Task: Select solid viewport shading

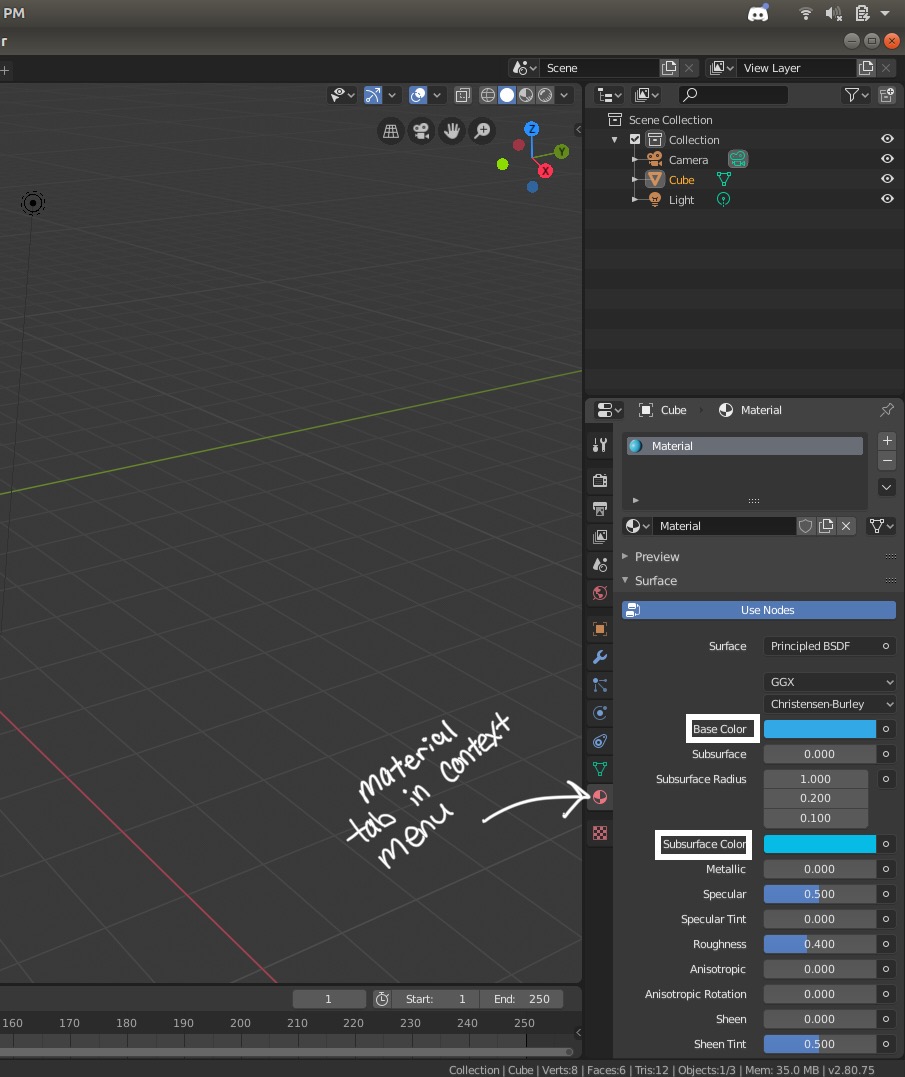Action: tap(507, 95)
